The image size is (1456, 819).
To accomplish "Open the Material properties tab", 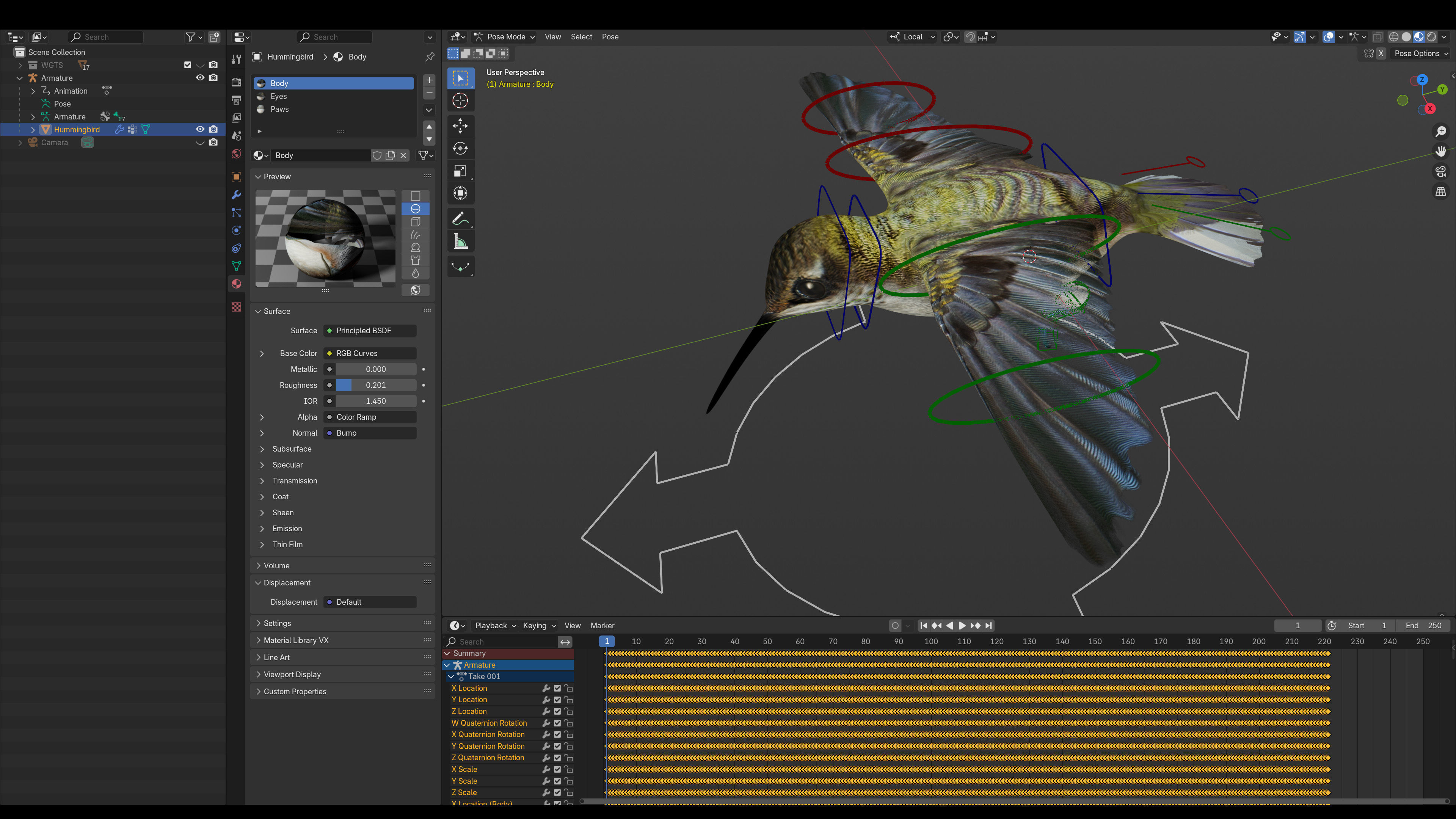I will pyautogui.click(x=236, y=284).
